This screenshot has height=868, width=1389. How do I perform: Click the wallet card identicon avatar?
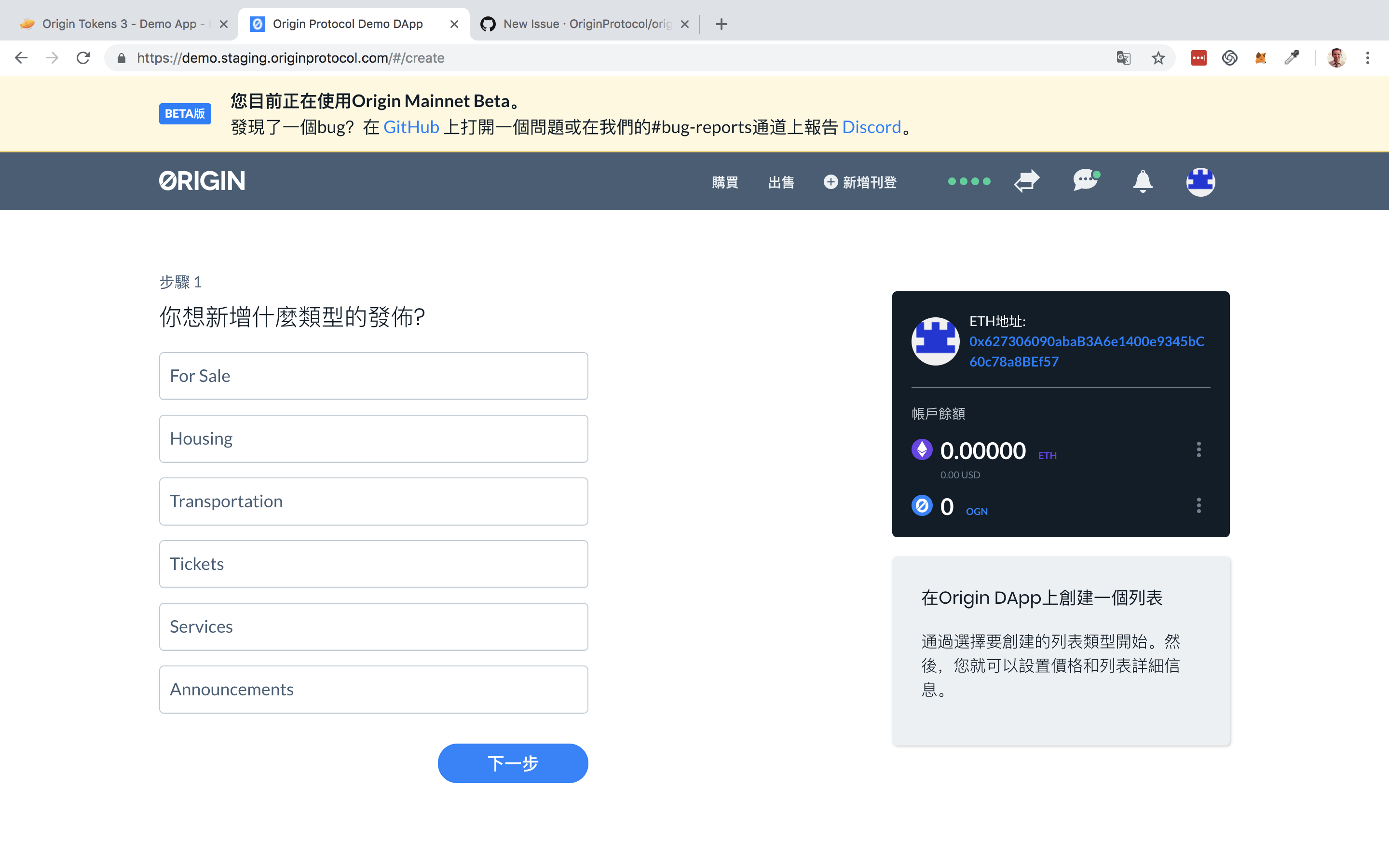click(936, 341)
